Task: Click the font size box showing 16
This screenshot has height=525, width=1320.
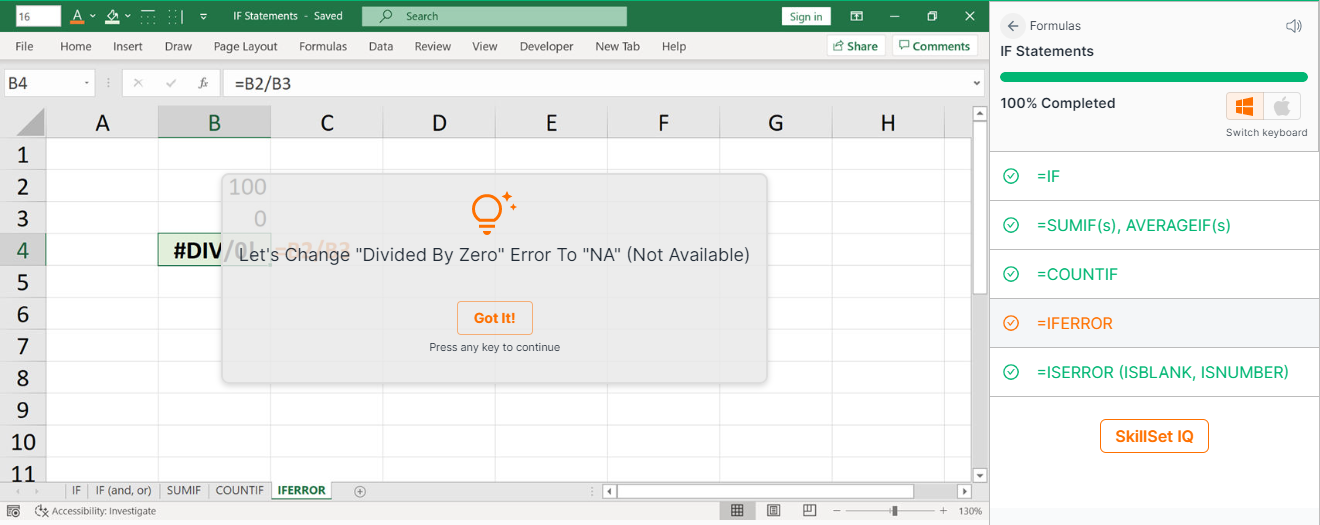Action: click(x=38, y=16)
